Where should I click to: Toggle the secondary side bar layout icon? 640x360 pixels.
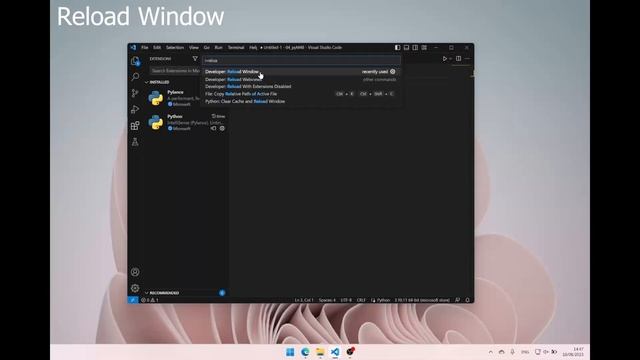click(x=415, y=47)
